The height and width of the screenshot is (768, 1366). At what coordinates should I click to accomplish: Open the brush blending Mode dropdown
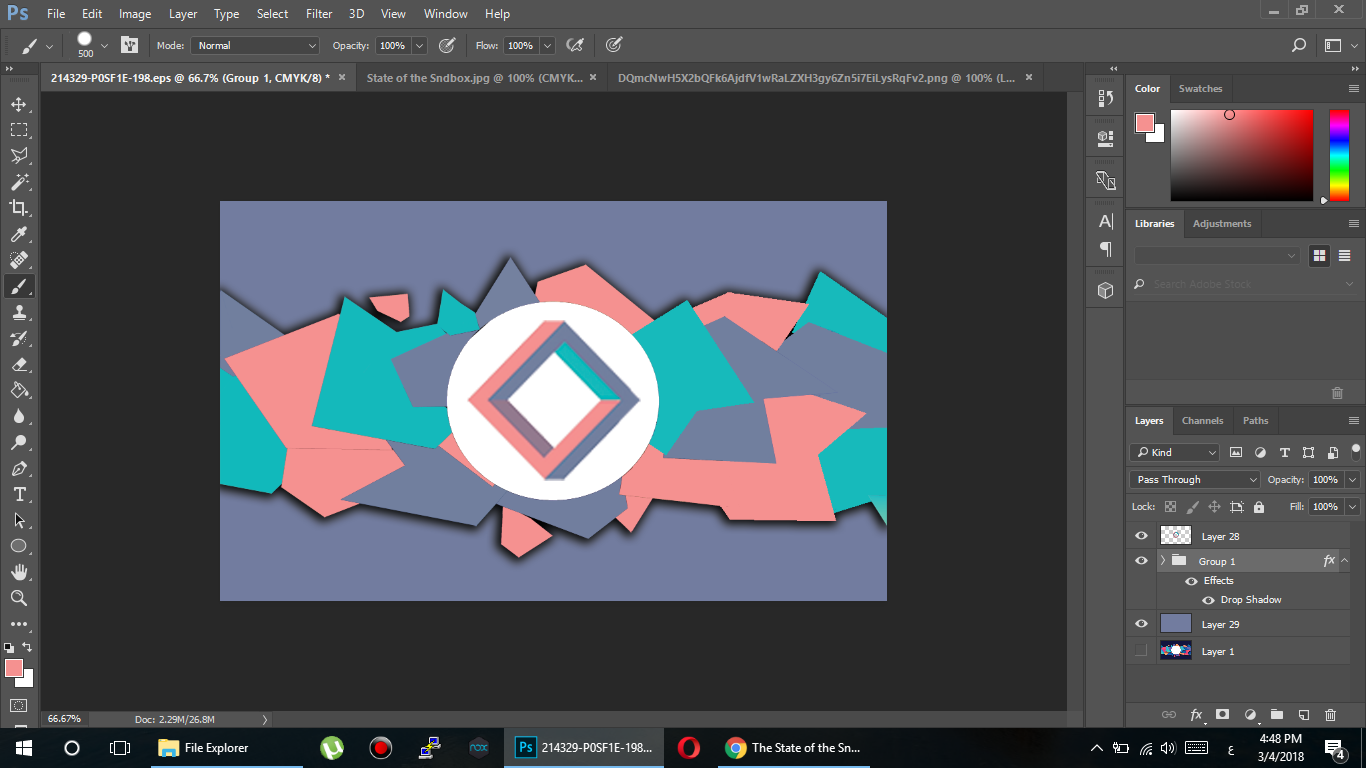(254, 45)
